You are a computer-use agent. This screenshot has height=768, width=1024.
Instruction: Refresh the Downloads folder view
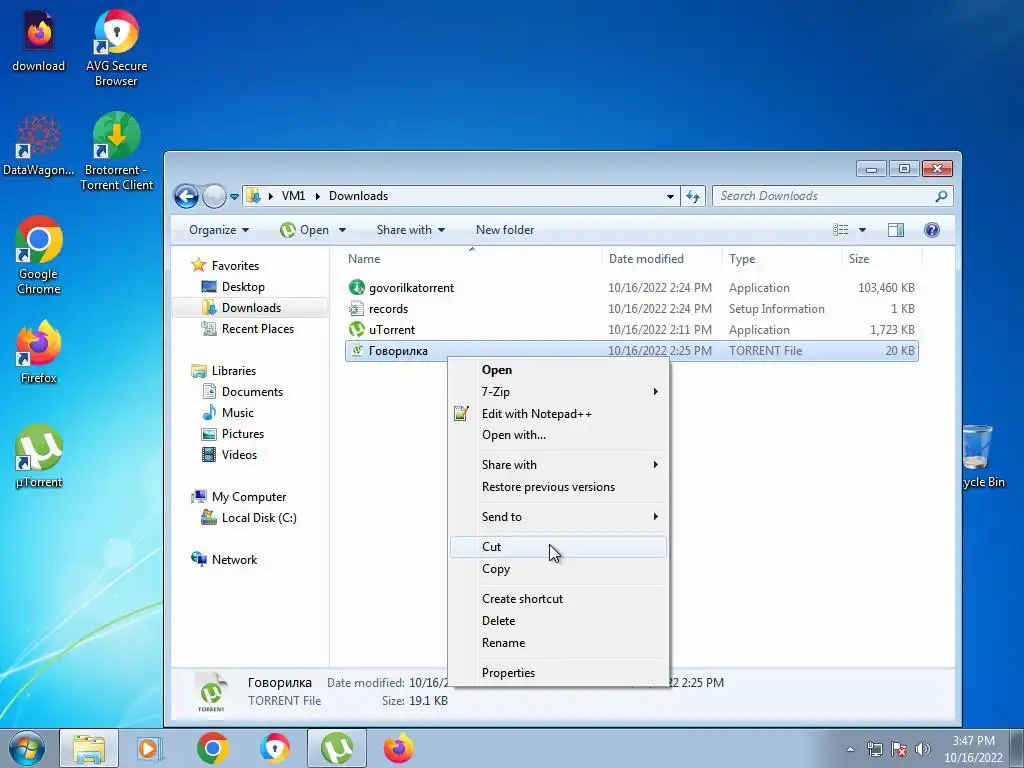click(x=693, y=196)
